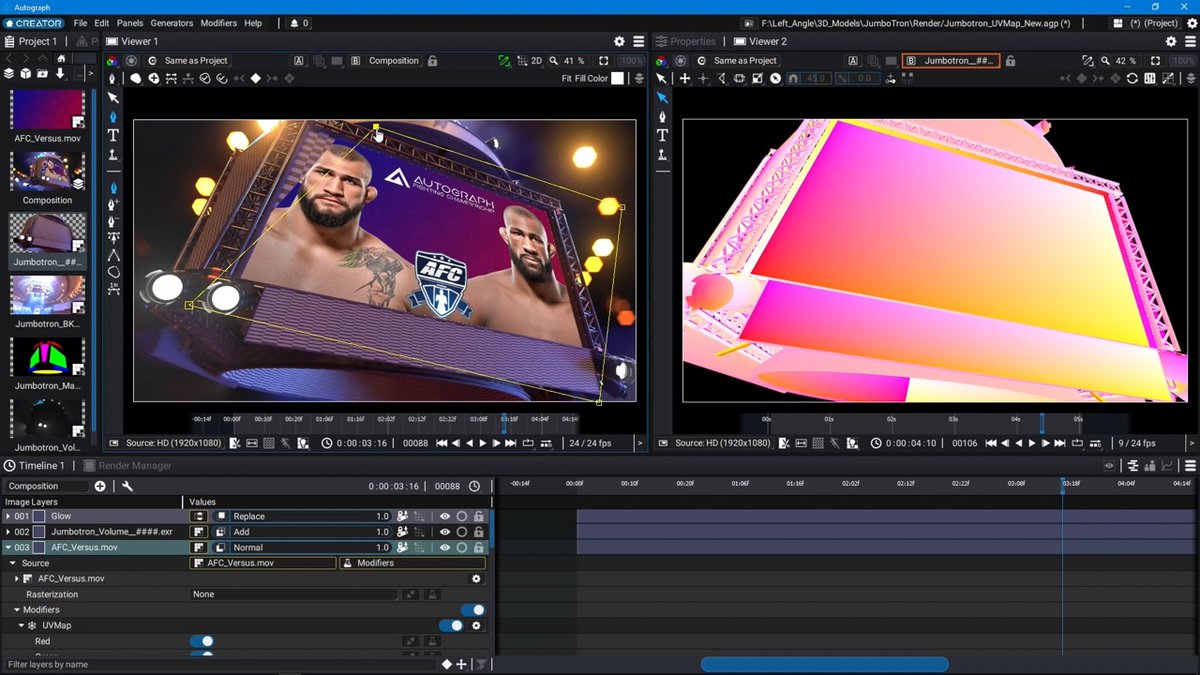Enable the Red channel toggle under UVMap

202,641
